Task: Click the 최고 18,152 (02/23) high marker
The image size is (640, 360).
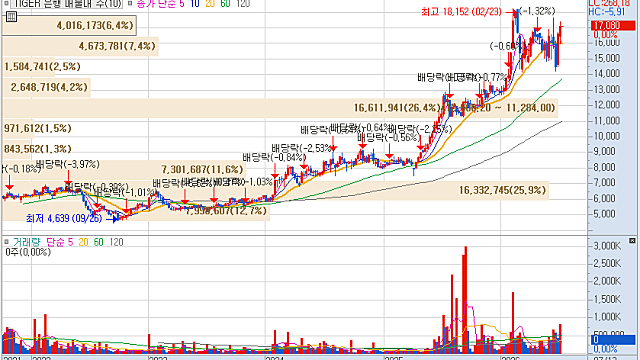Action: (x=461, y=12)
